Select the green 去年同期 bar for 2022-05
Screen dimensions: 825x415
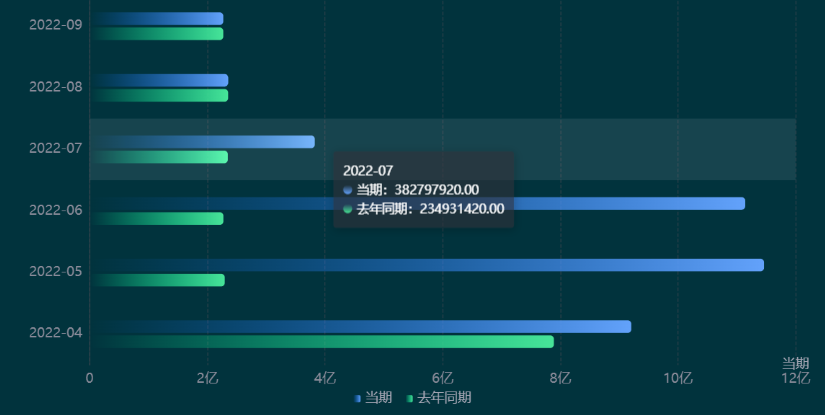coord(158,280)
